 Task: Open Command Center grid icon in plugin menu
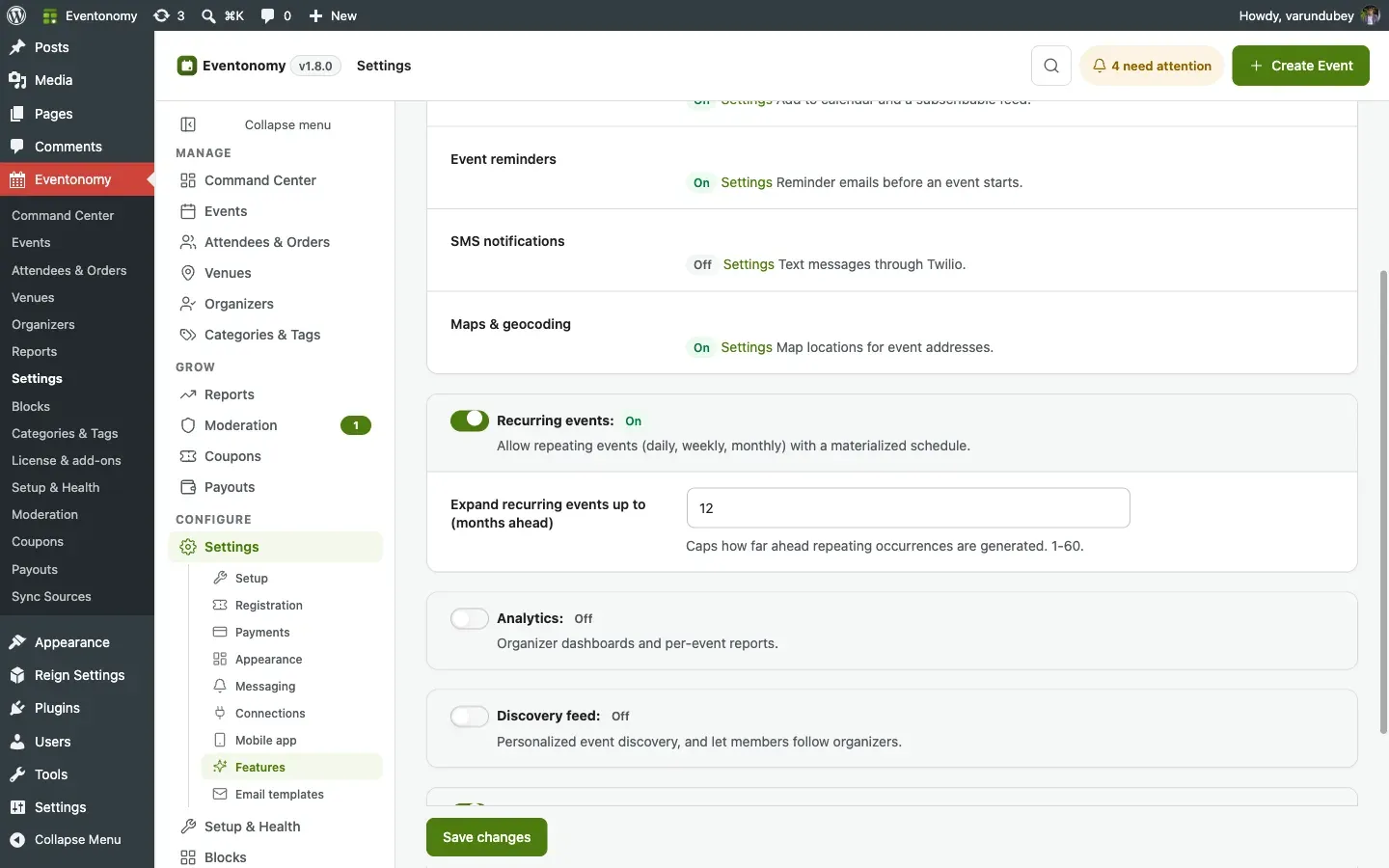[x=188, y=180]
